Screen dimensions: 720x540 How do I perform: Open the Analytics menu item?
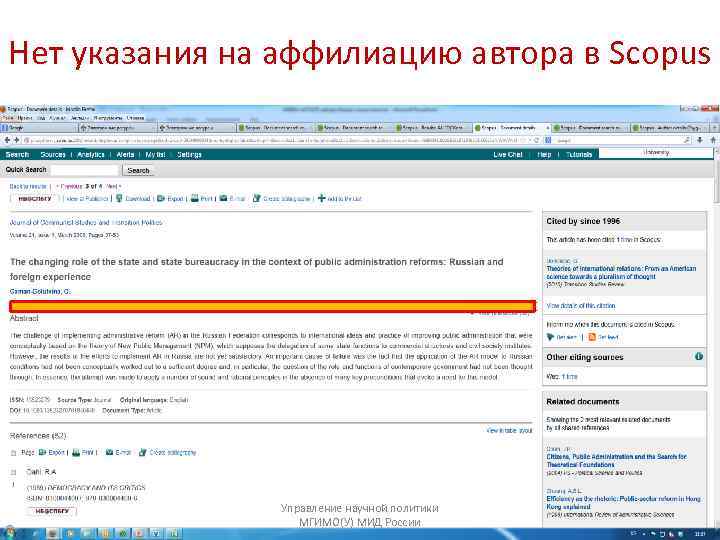click(91, 155)
